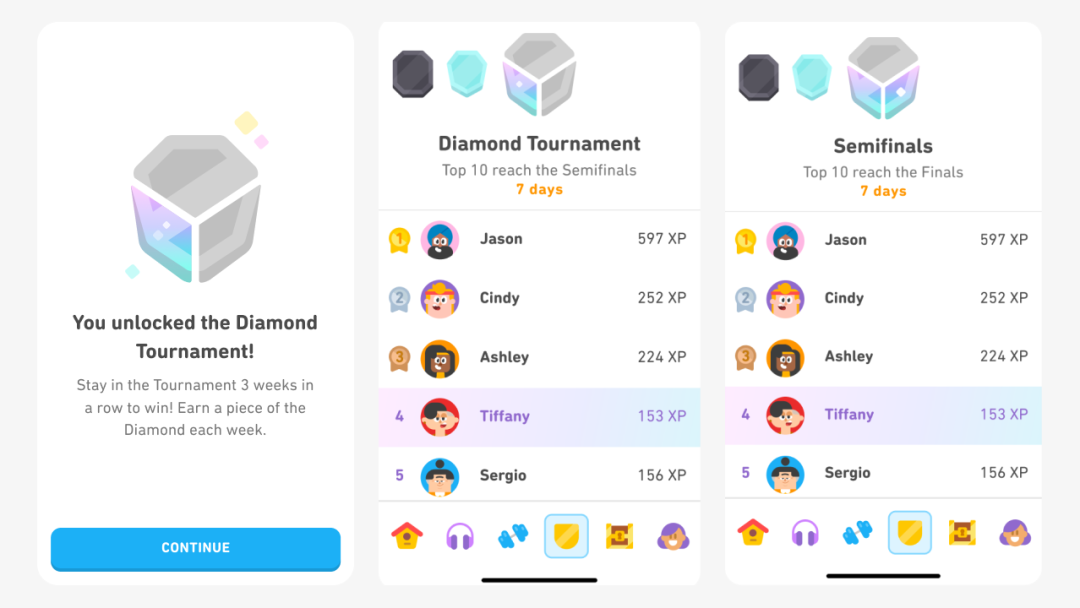Image resolution: width=1080 pixels, height=608 pixels.
Task: Select the dumbbell practice icon in Semifinals screen
Action: (x=858, y=532)
